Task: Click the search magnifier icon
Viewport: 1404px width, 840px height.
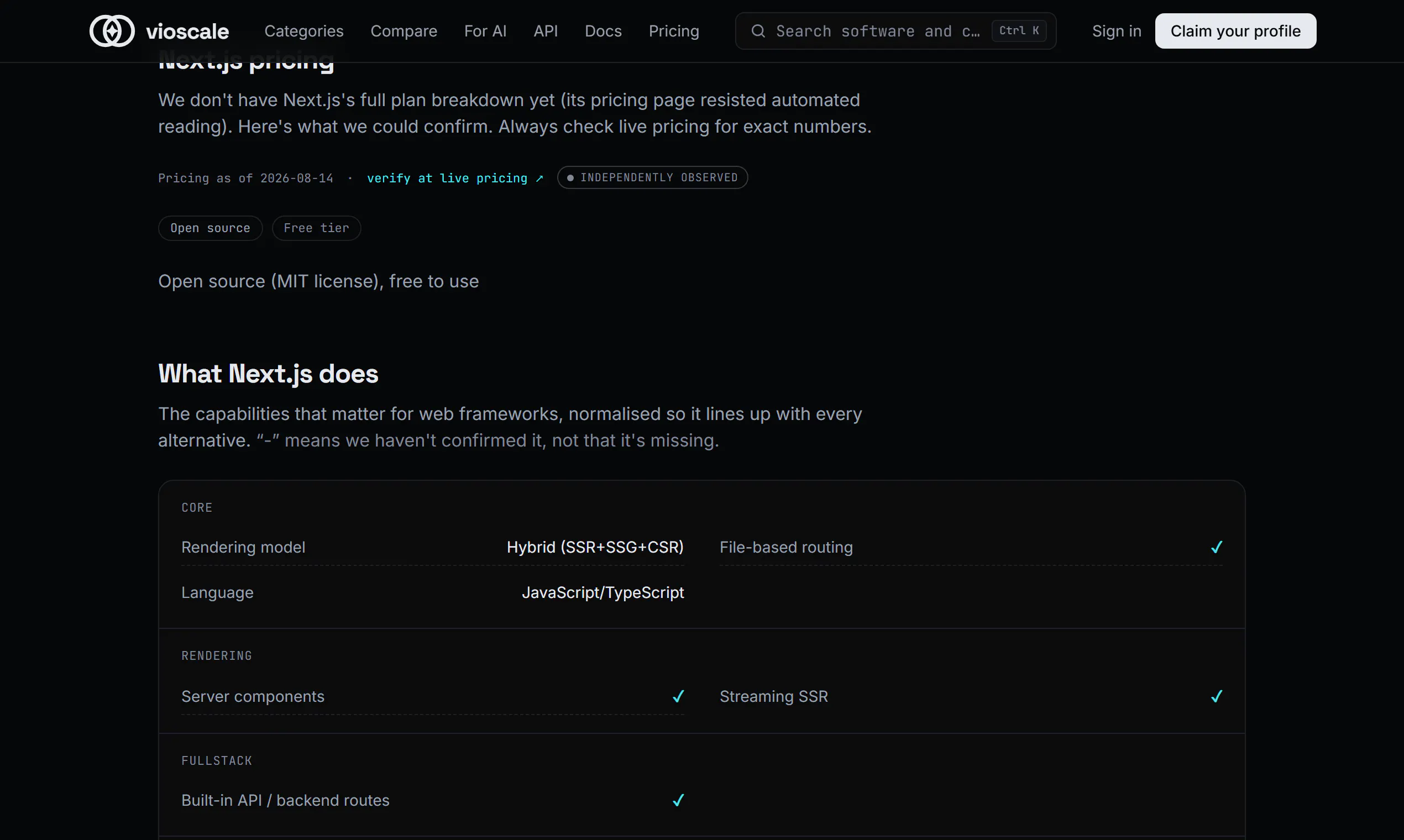Action: click(x=758, y=31)
